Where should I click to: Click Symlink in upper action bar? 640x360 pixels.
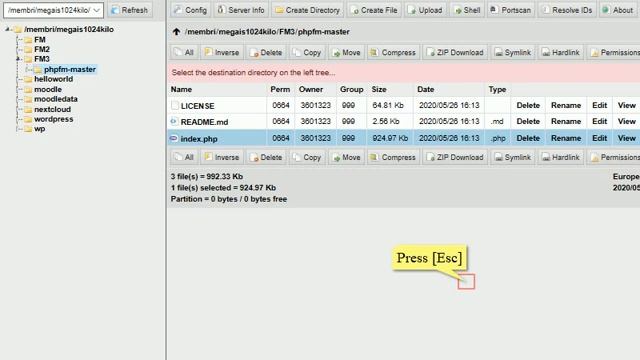pos(513,52)
